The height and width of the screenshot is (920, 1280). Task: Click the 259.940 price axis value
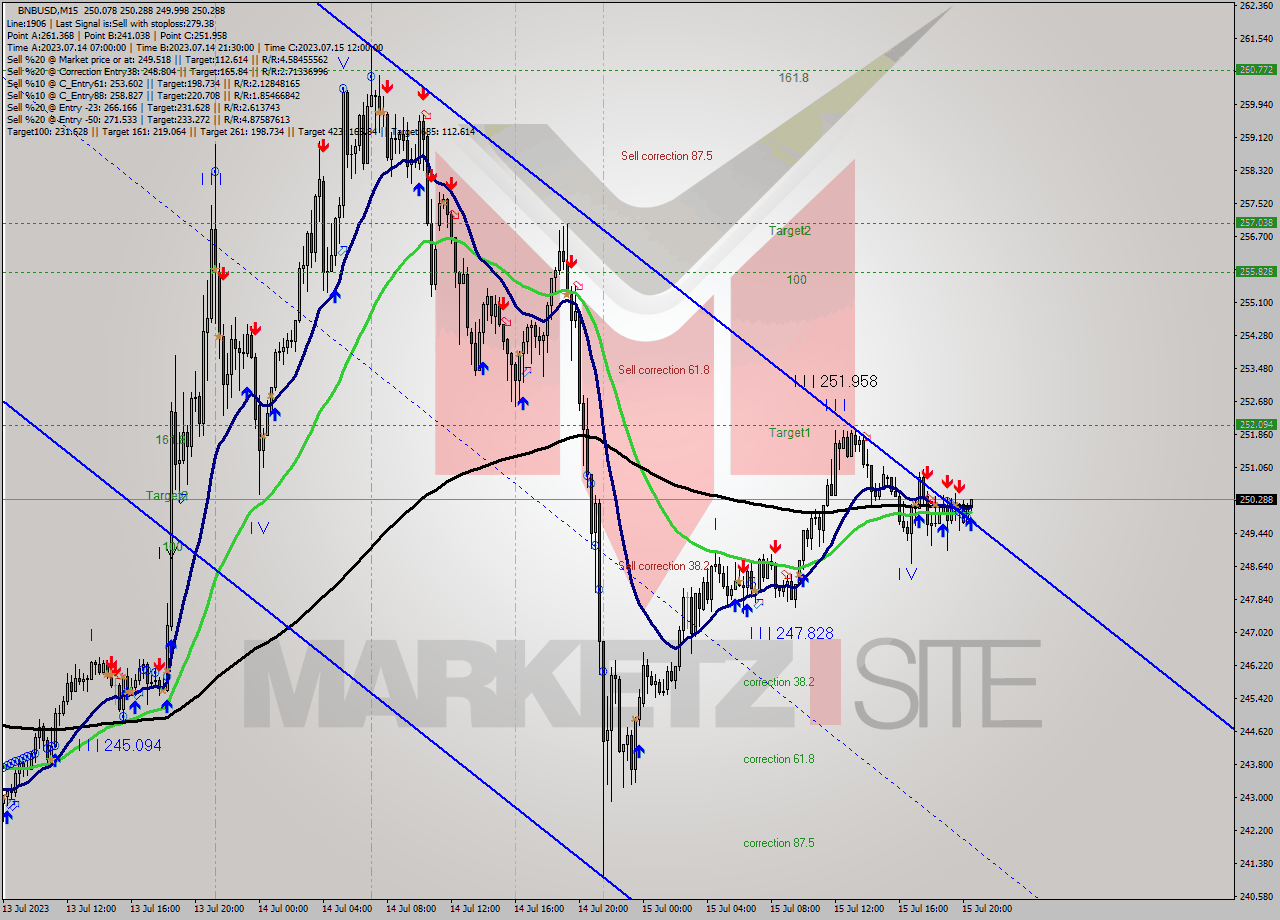coord(1256,104)
